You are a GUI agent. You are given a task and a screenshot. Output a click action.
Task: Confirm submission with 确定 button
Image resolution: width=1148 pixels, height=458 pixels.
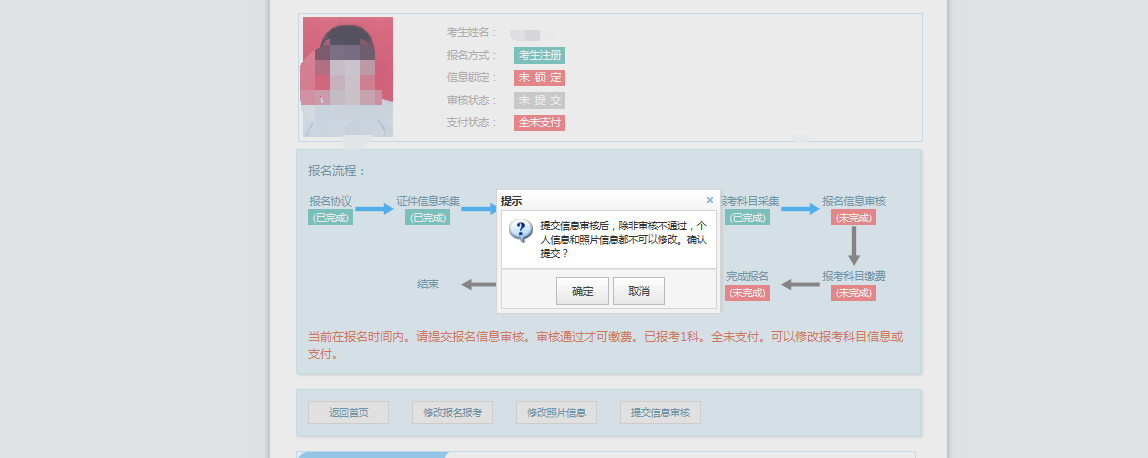pos(583,291)
